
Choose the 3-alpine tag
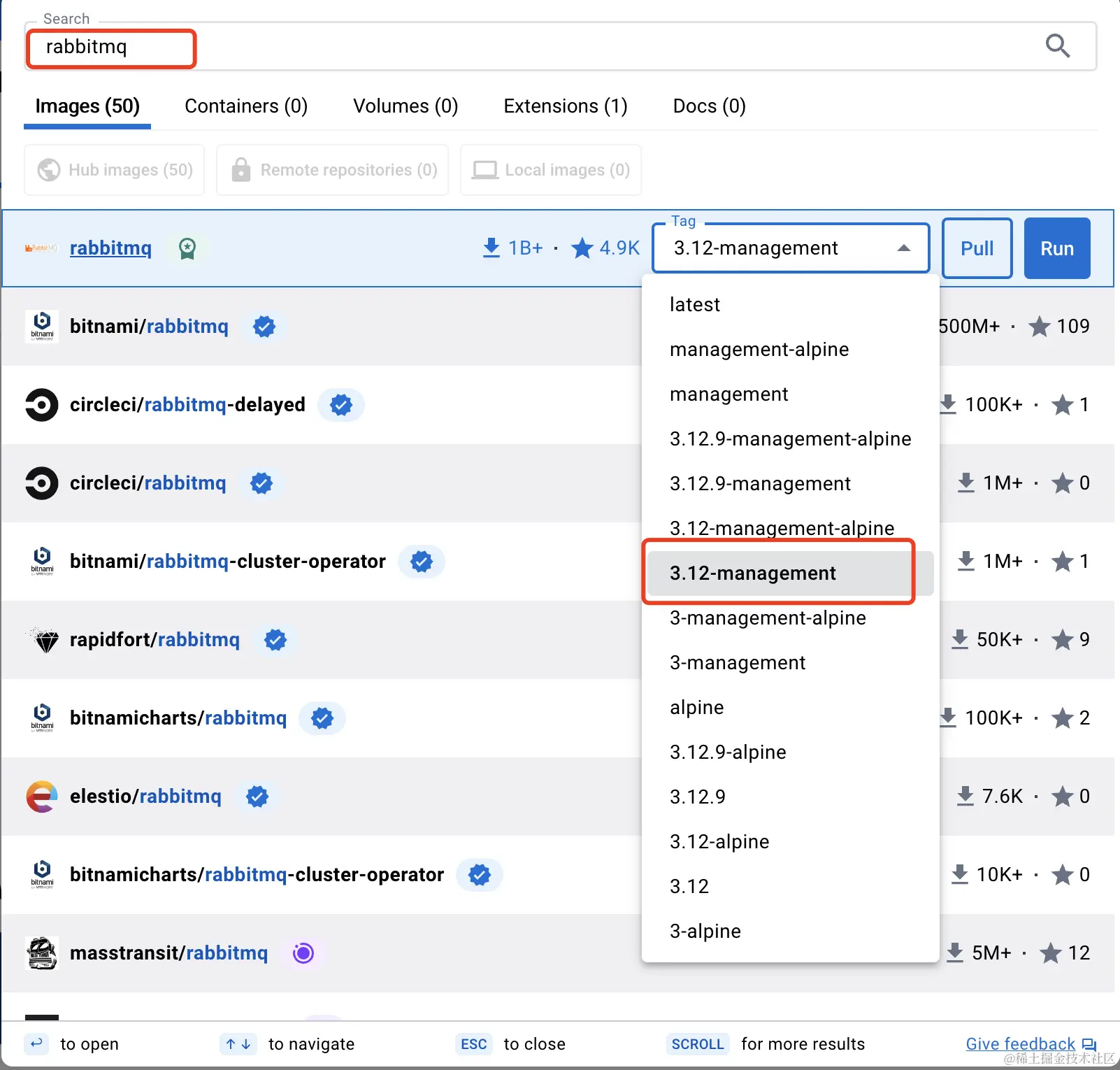point(791,932)
